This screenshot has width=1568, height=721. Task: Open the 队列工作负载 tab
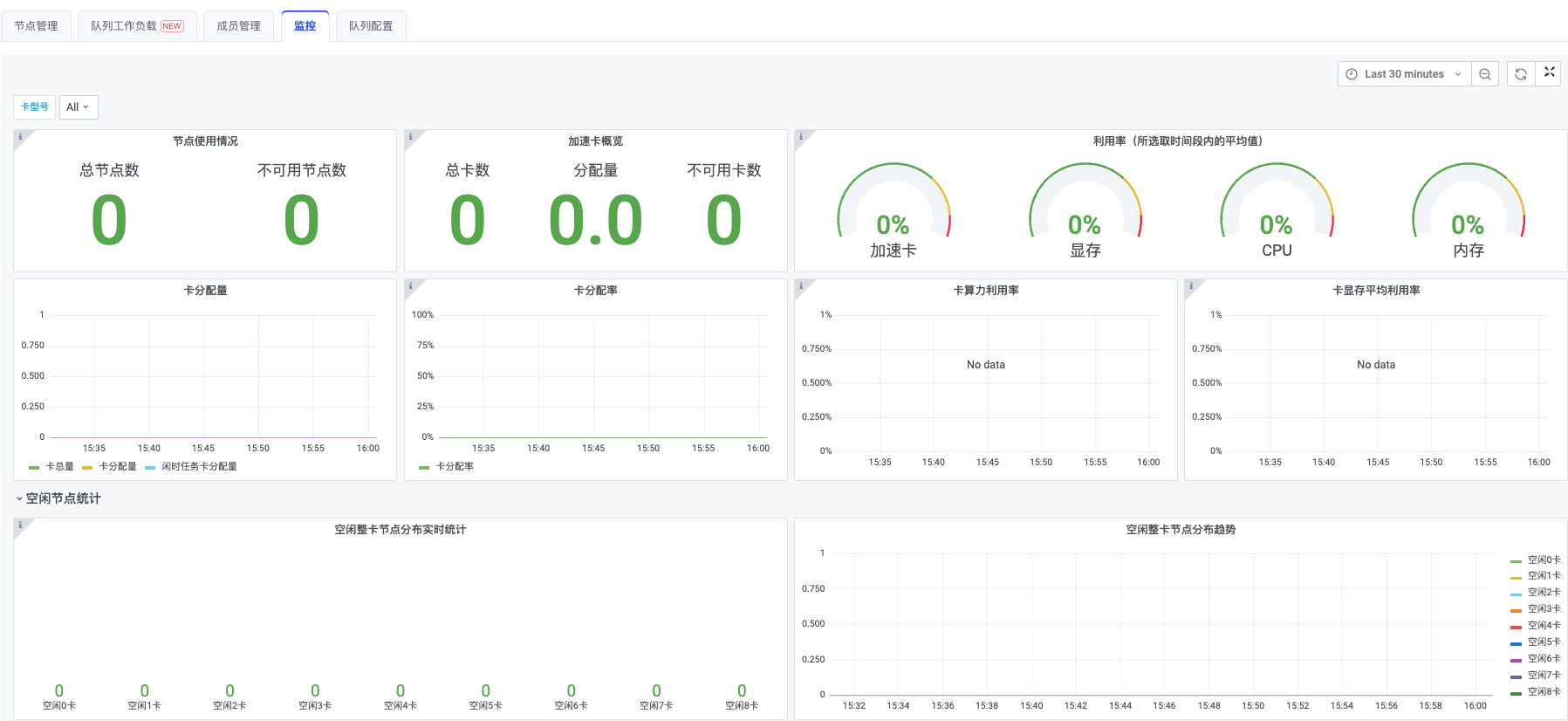[x=137, y=26]
